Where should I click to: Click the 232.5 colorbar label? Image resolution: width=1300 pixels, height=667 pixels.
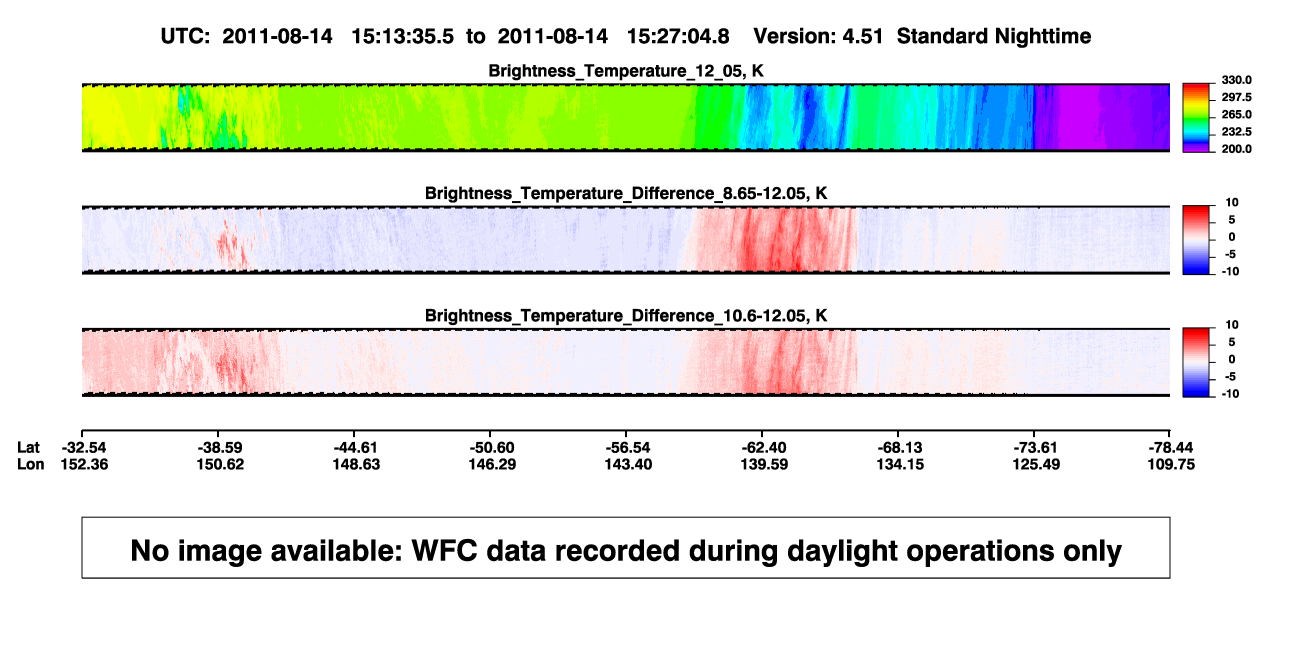(1236, 131)
